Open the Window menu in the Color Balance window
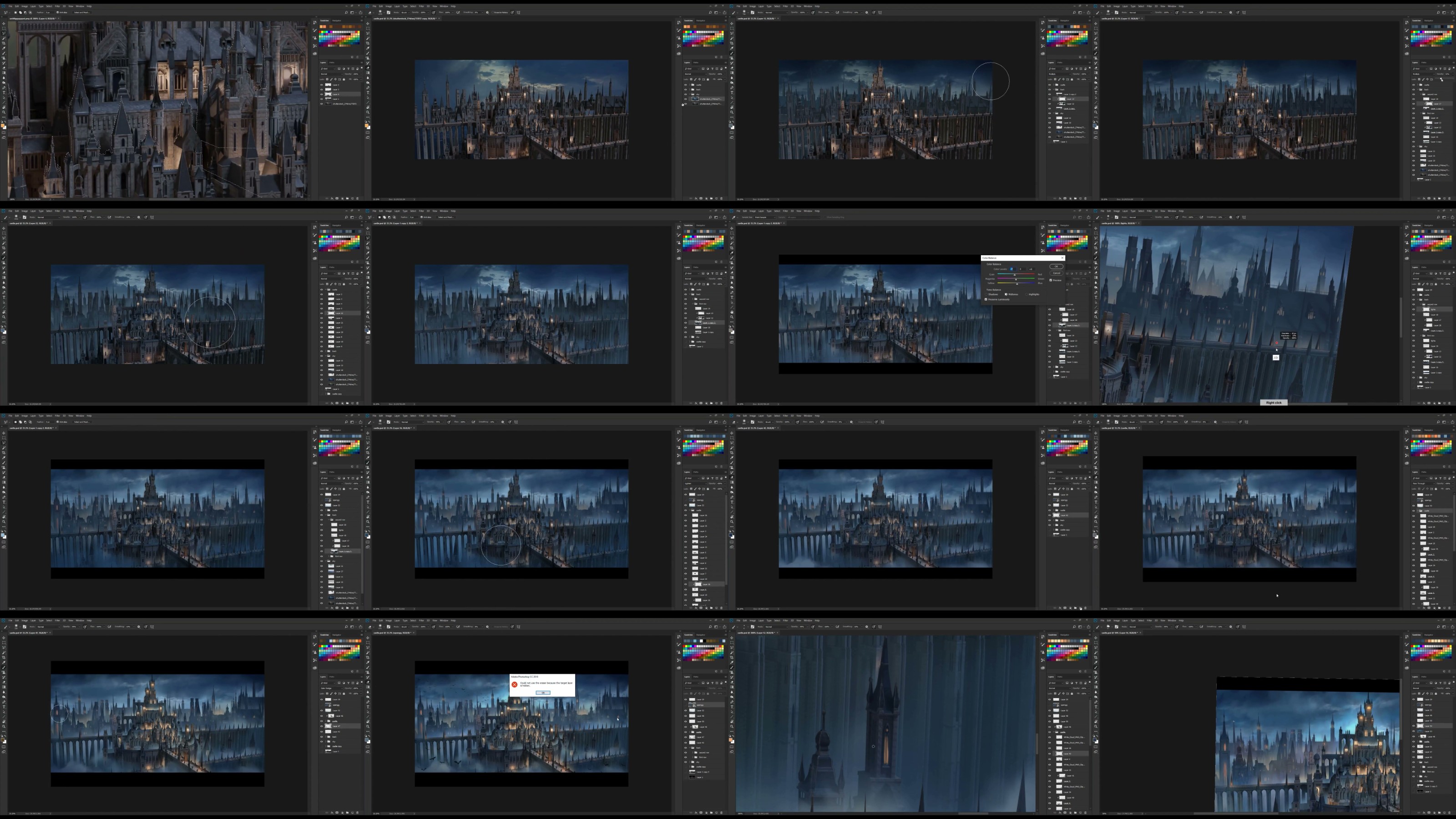 [808, 212]
